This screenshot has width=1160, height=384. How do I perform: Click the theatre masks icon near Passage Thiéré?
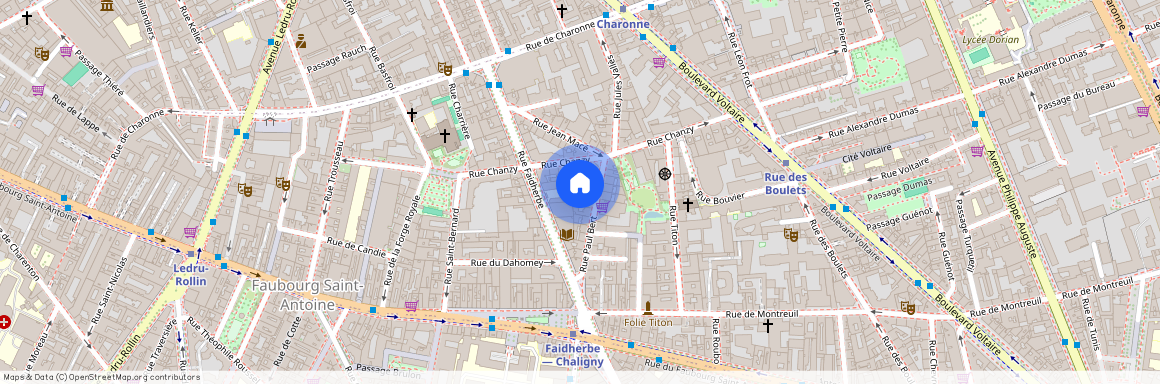pyautogui.click(x=42, y=53)
